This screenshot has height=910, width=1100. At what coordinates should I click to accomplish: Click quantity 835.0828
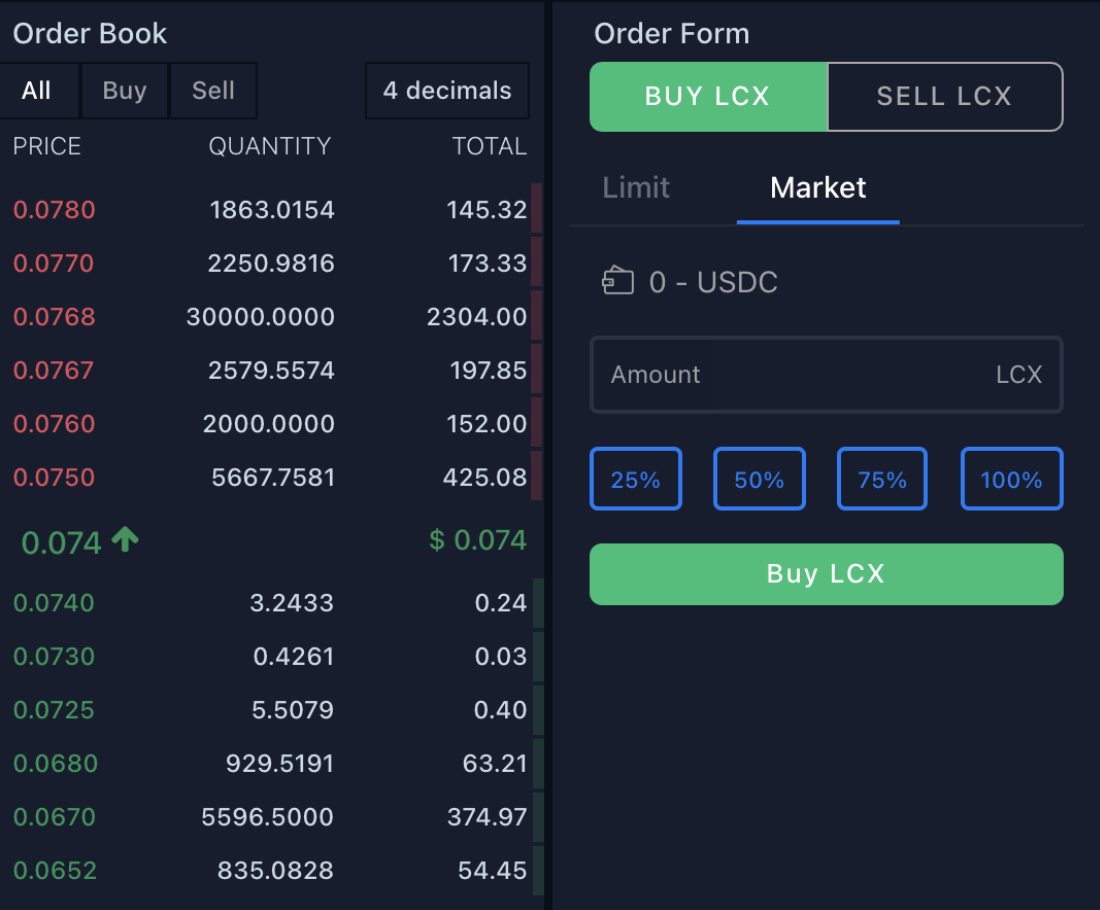click(x=275, y=870)
